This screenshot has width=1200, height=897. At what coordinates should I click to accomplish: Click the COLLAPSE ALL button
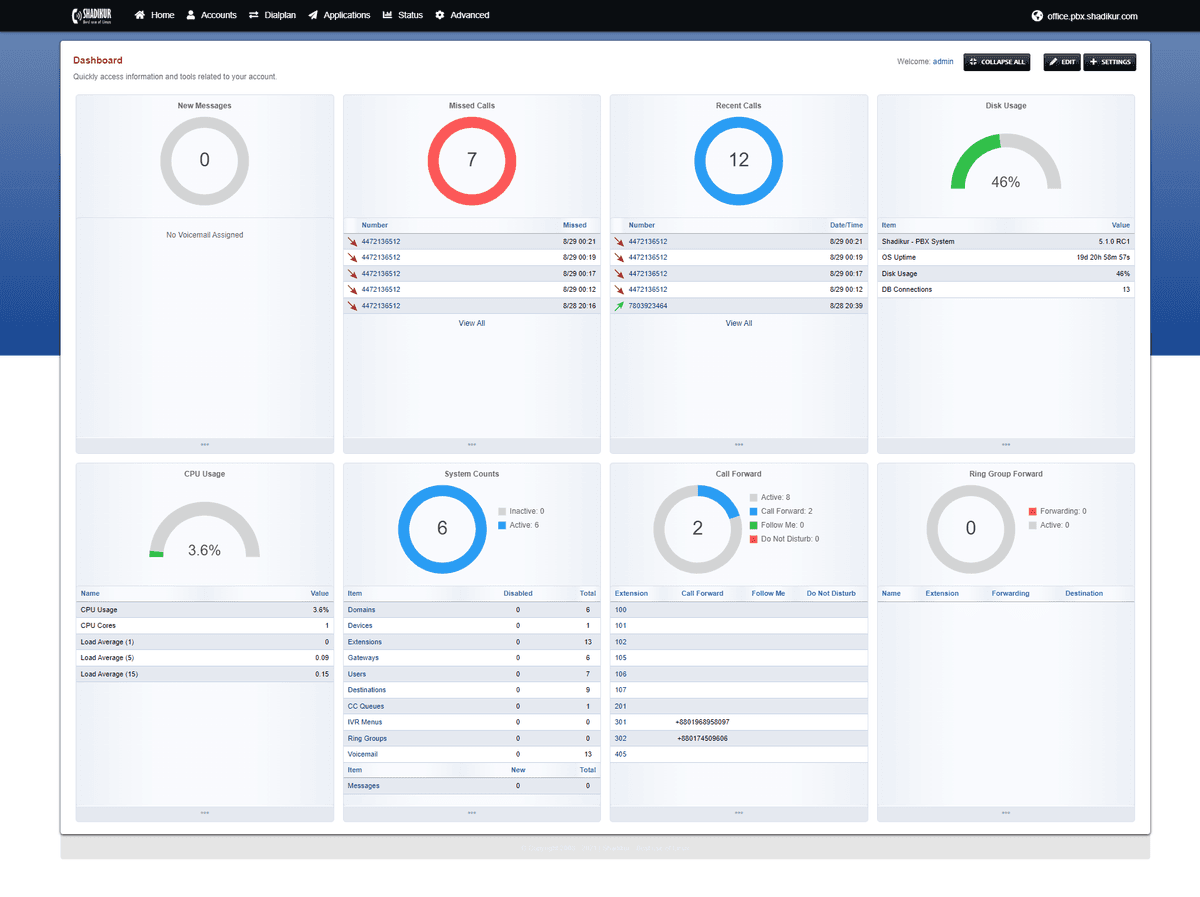pos(996,61)
